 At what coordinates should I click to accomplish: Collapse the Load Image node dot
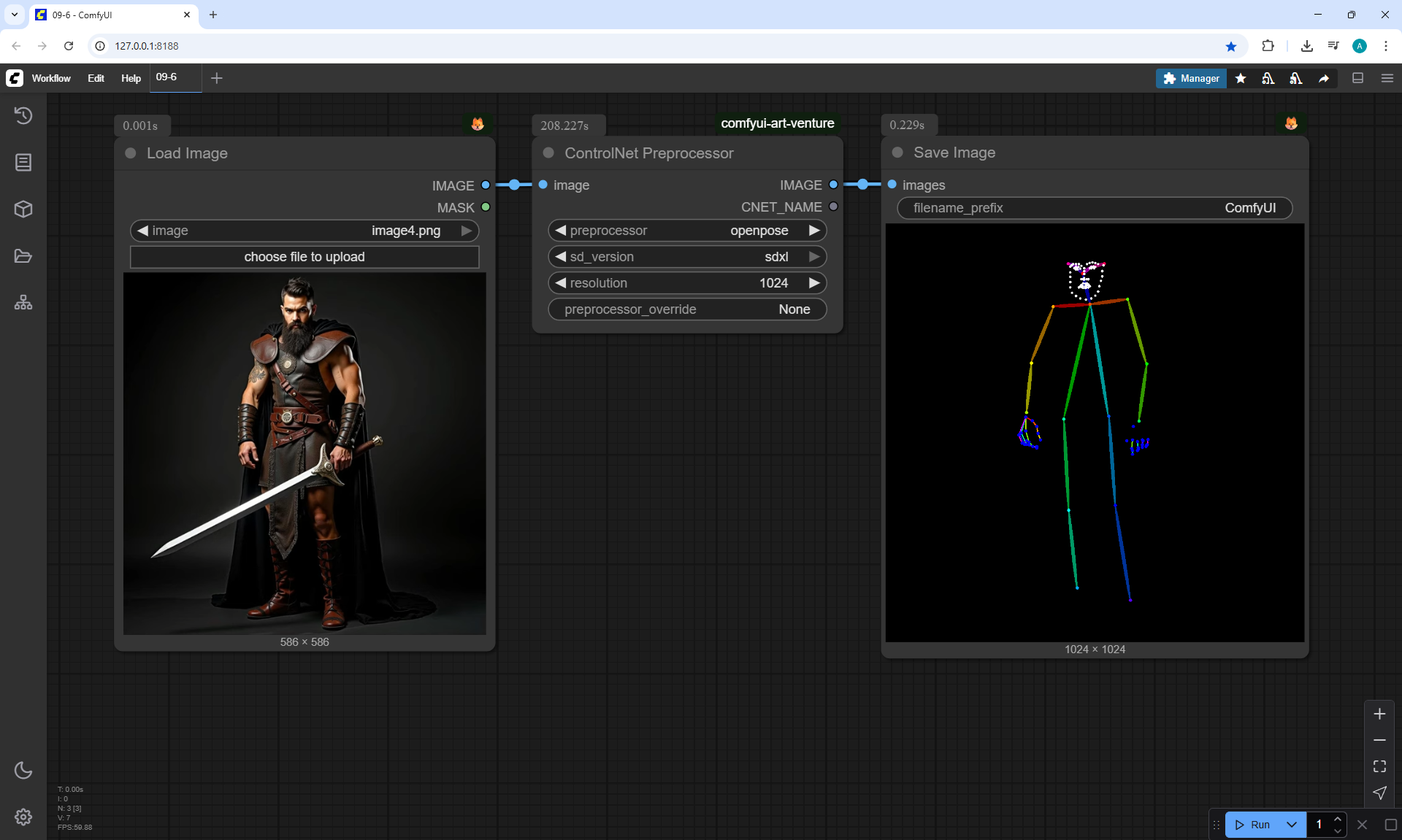pos(131,153)
